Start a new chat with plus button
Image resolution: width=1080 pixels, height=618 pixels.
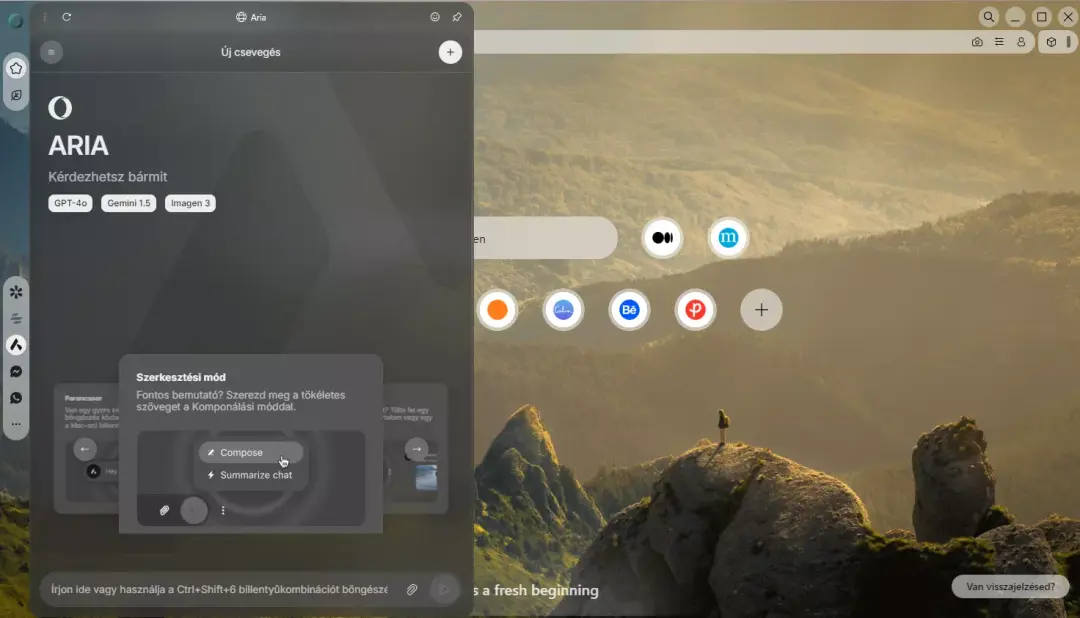tap(450, 52)
